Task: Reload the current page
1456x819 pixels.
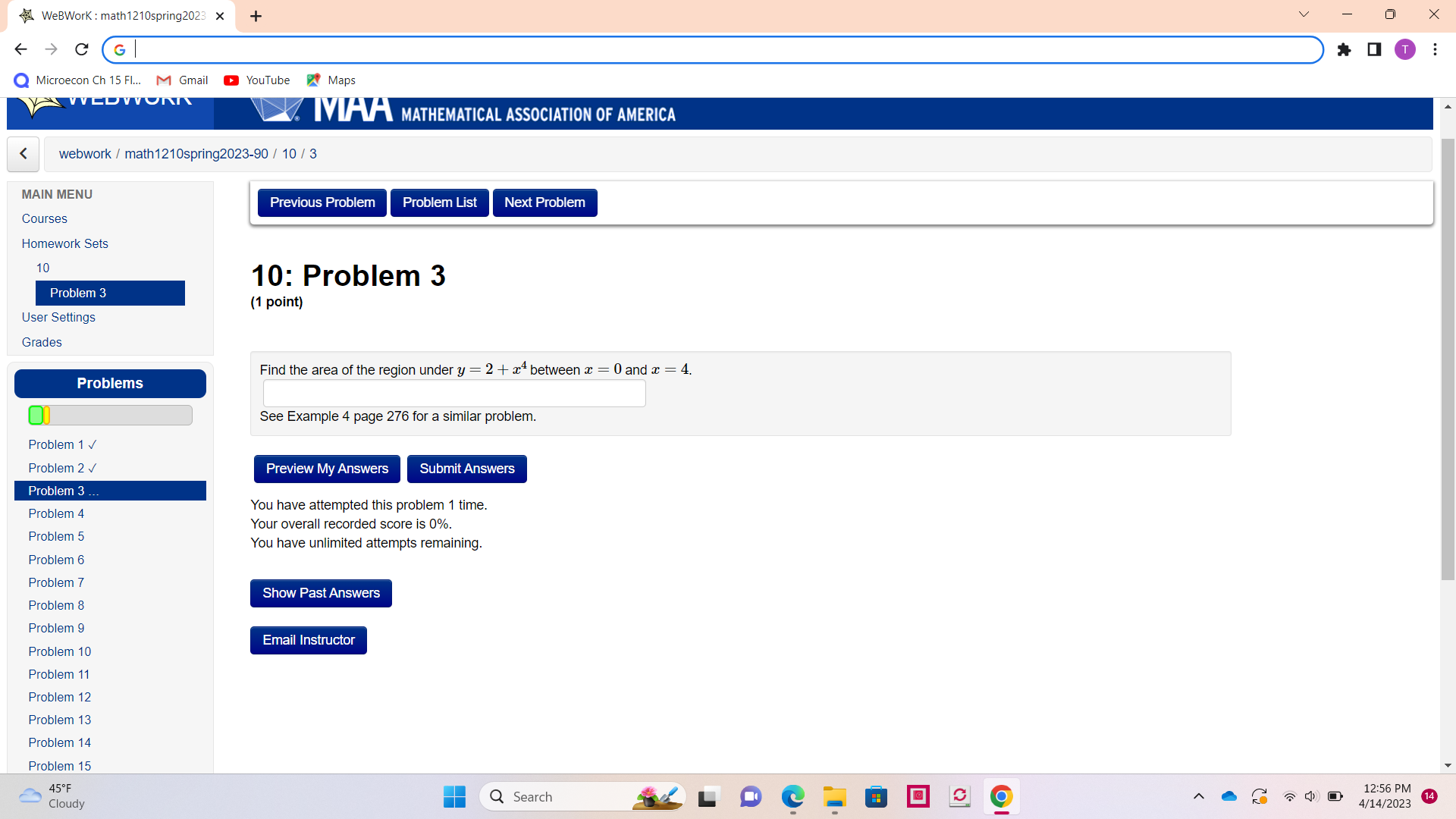Action: (x=81, y=49)
